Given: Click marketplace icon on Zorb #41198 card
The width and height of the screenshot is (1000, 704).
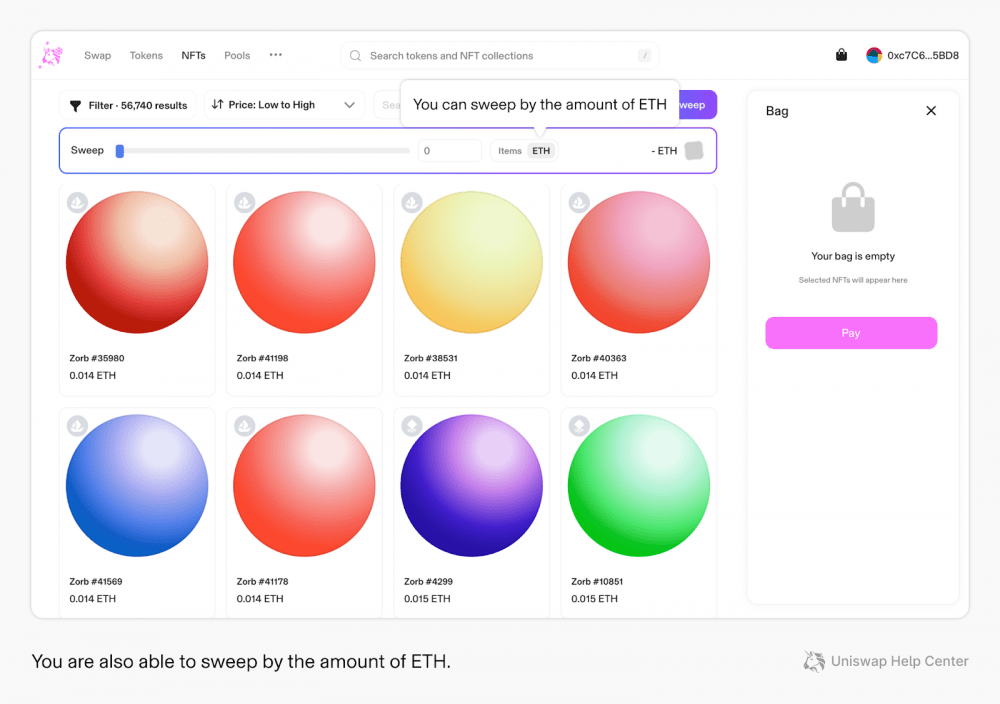Looking at the screenshot, I should (x=244, y=203).
